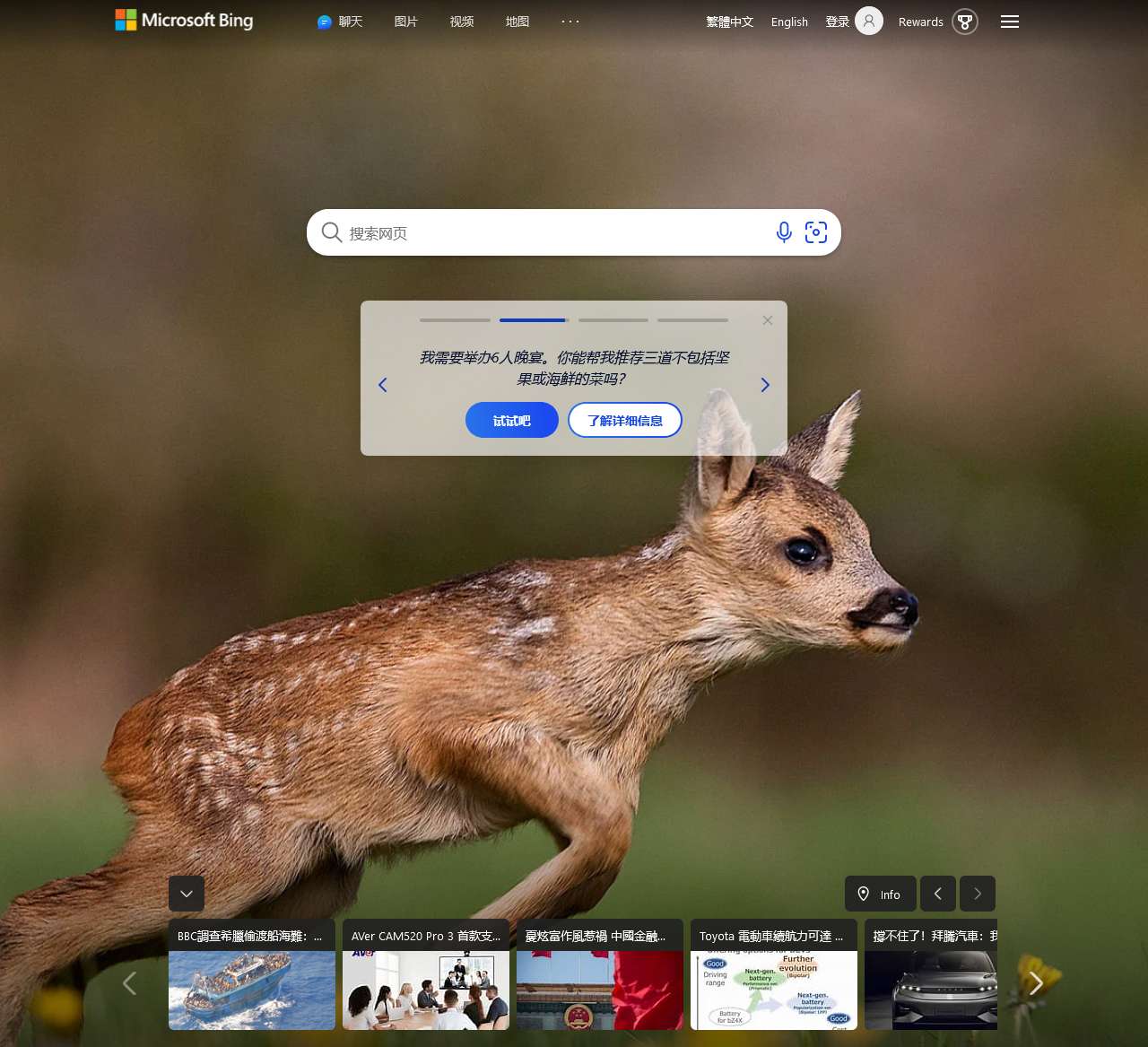This screenshot has height=1047, width=1148.
Task: Click the blue chat bubble icon
Action: click(x=325, y=22)
